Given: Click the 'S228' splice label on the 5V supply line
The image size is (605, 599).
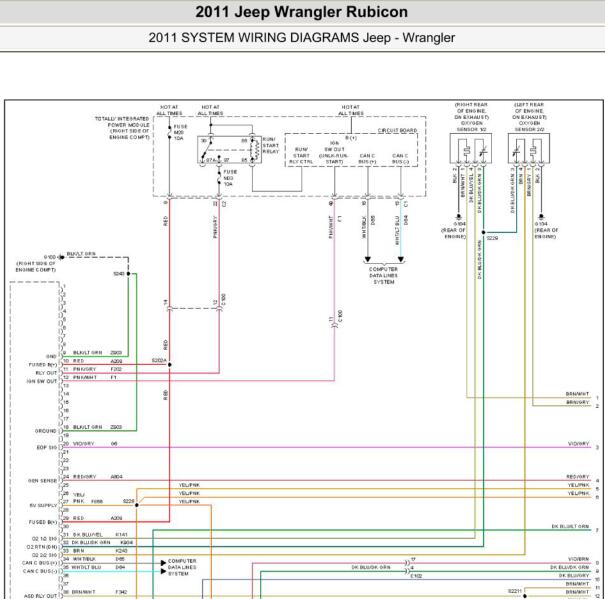Looking at the screenshot, I should (128, 501).
